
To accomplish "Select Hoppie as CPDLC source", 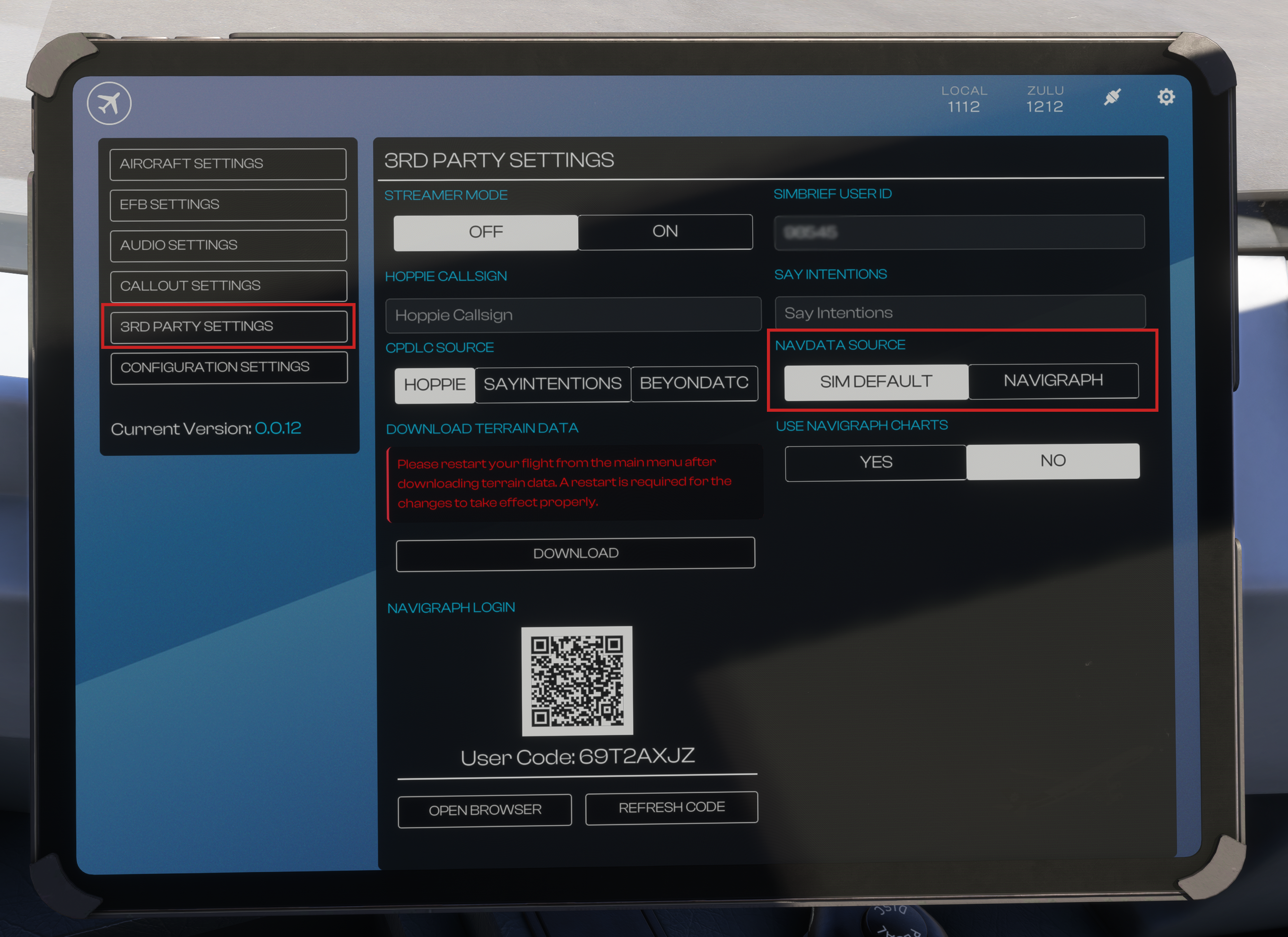I will (x=435, y=385).
